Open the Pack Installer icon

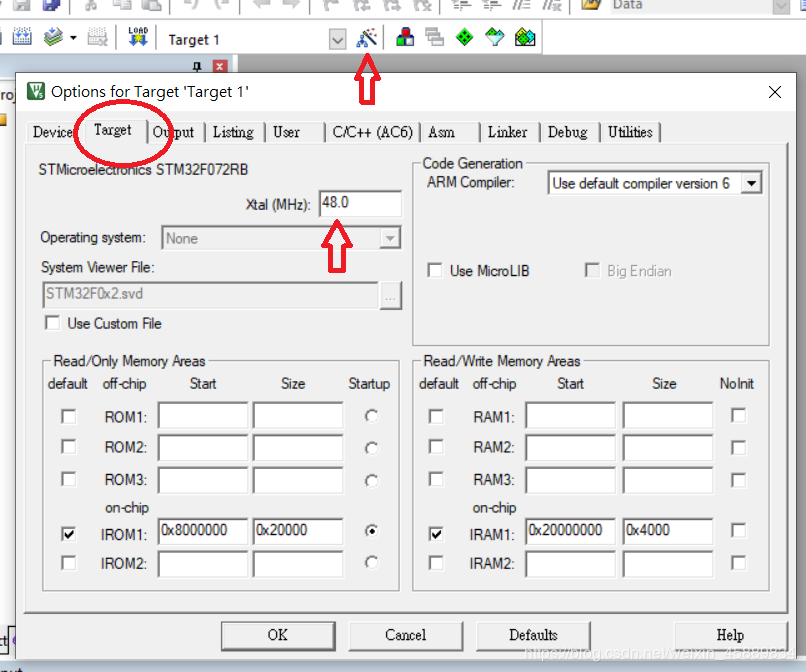pyautogui.click(x=525, y=37)
